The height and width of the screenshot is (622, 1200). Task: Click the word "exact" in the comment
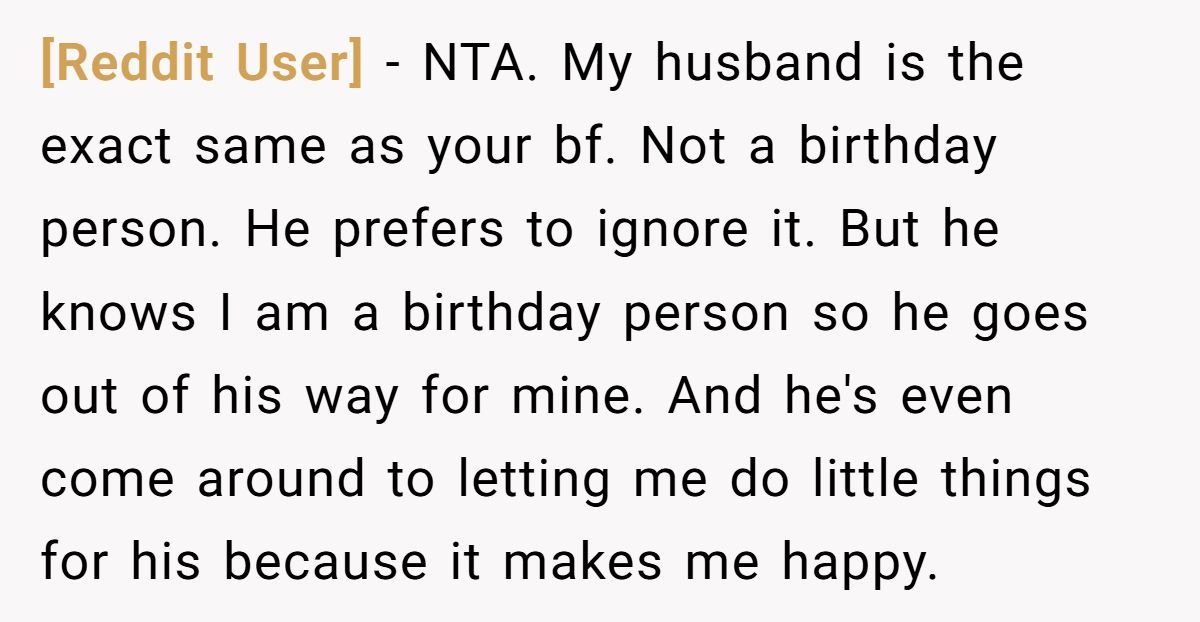107,147
